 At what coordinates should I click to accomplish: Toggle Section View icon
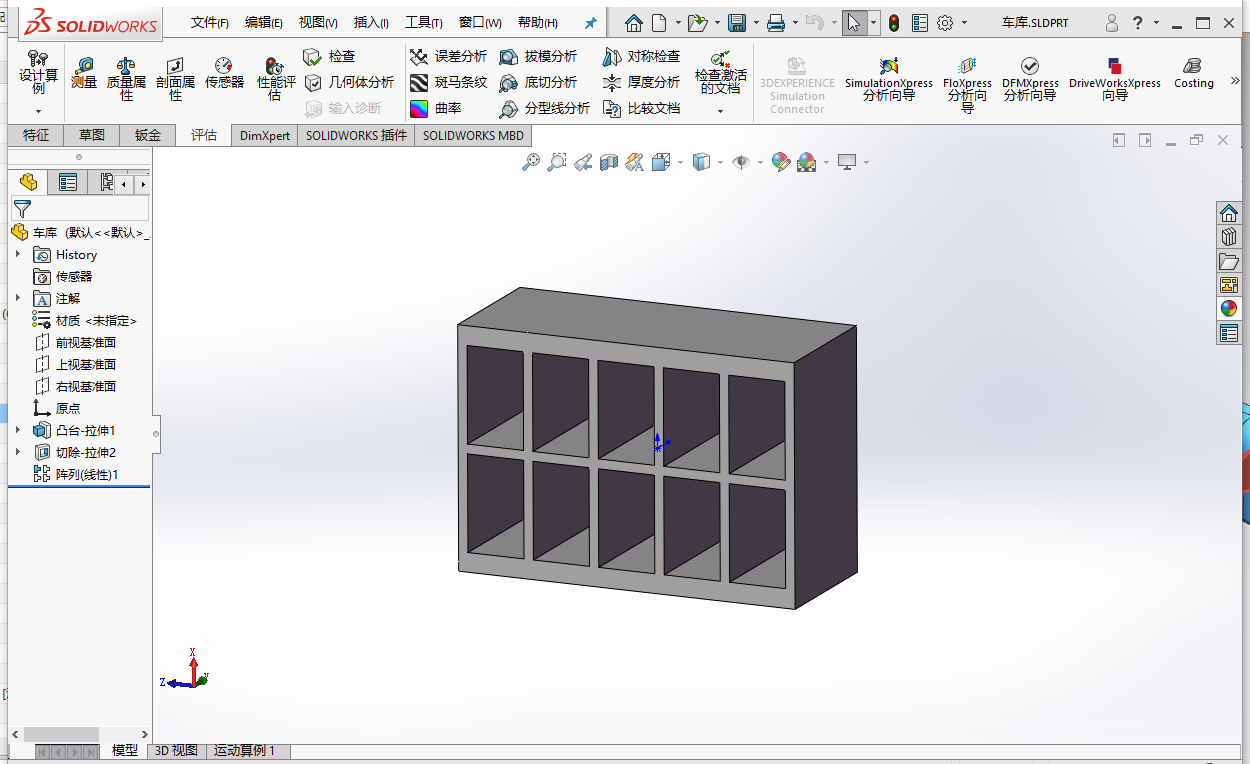(x=609, y=162)
